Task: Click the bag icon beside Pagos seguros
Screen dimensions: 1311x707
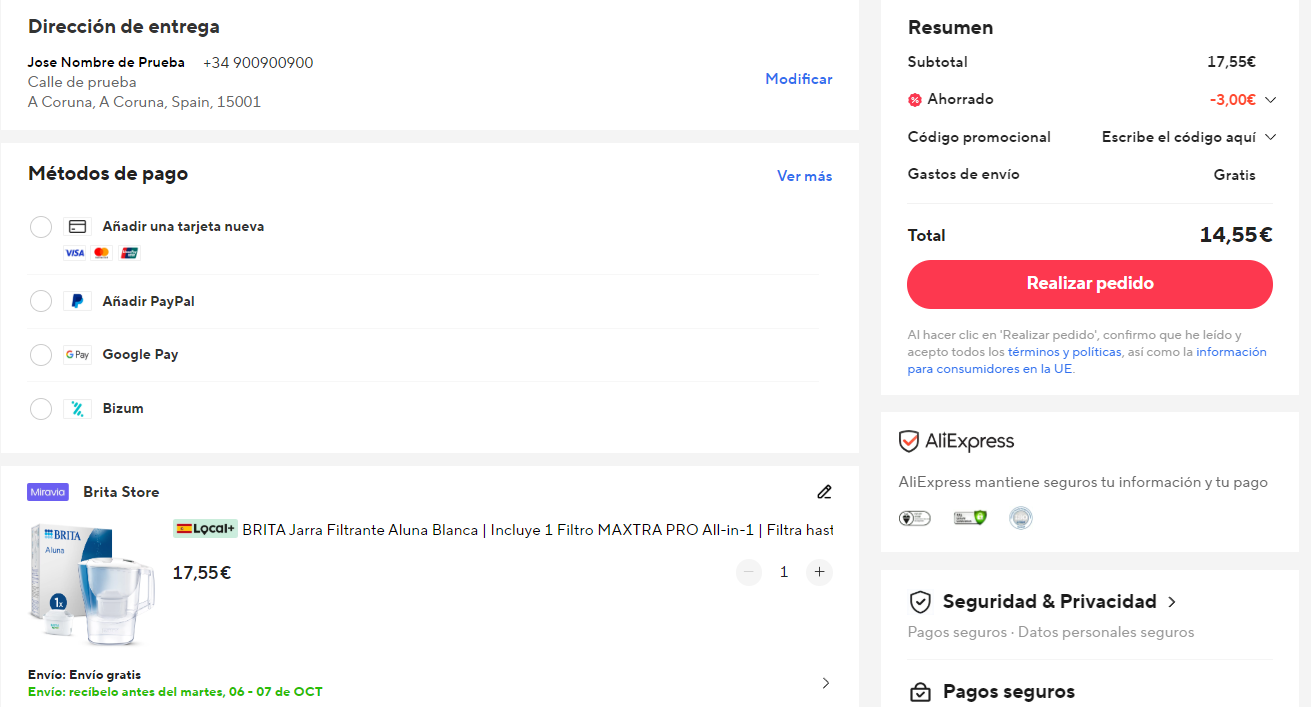Action: click(x=920, y=692)
